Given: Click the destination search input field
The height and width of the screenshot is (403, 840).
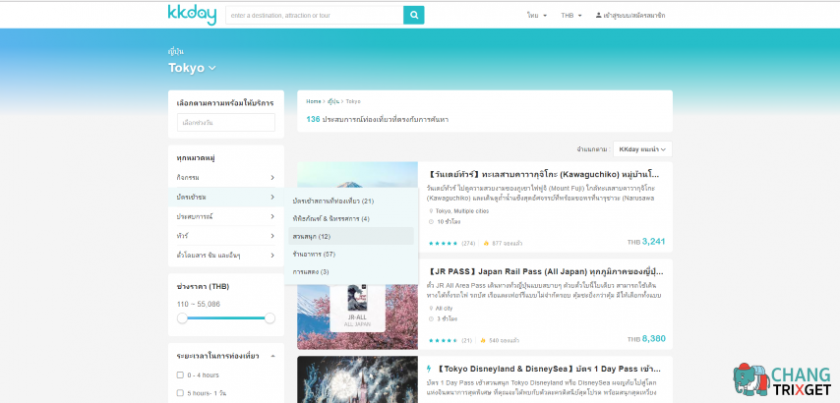Looking at the screenshot, I should click(x=314, y=15).
